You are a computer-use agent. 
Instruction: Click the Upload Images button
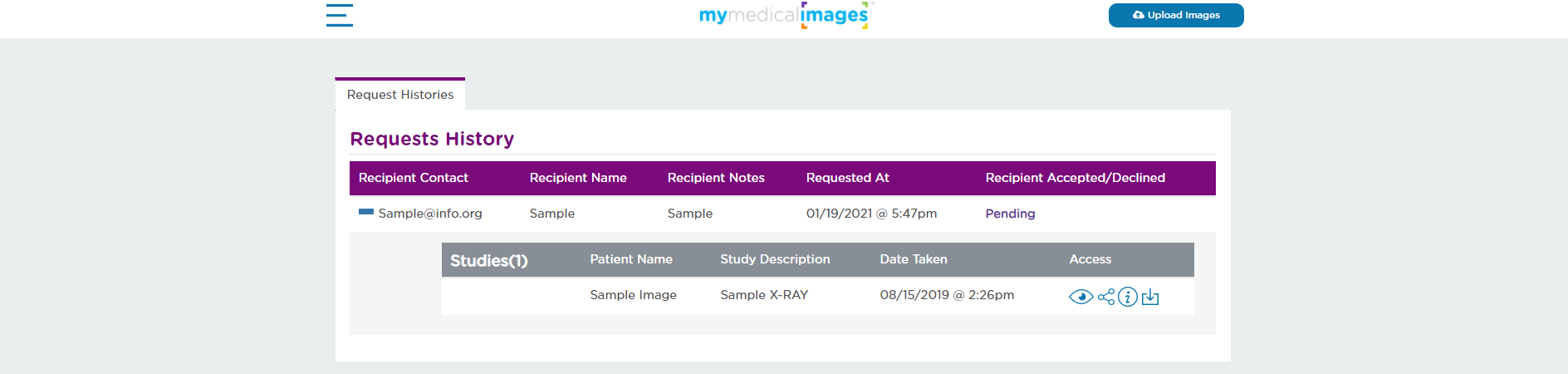pyautogui.click(x=1176, y=15)
